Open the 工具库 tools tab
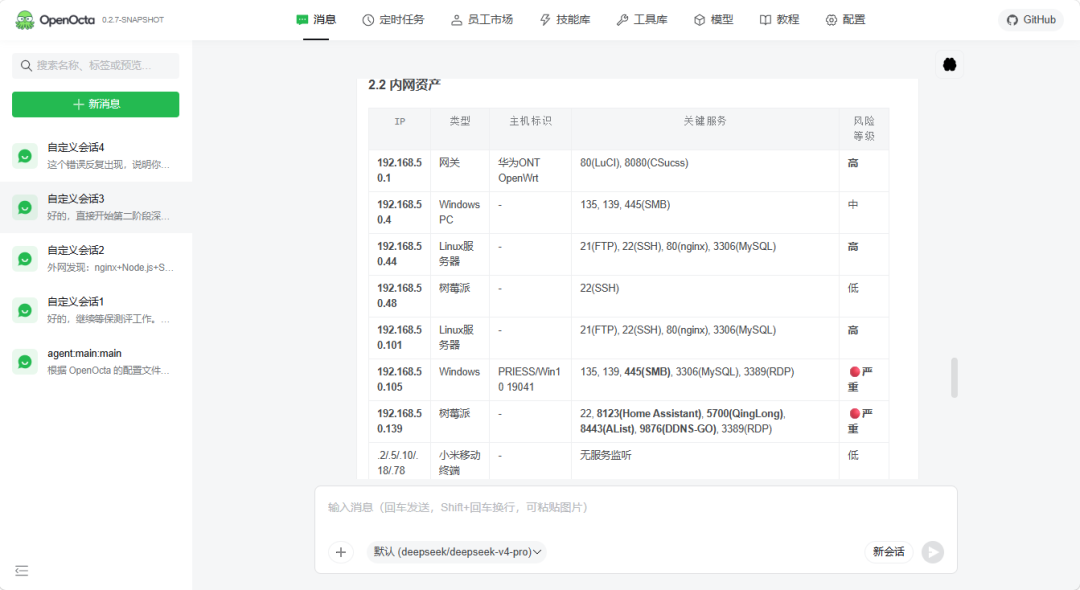Viewport: 1080px width, 590px height. 642,20
